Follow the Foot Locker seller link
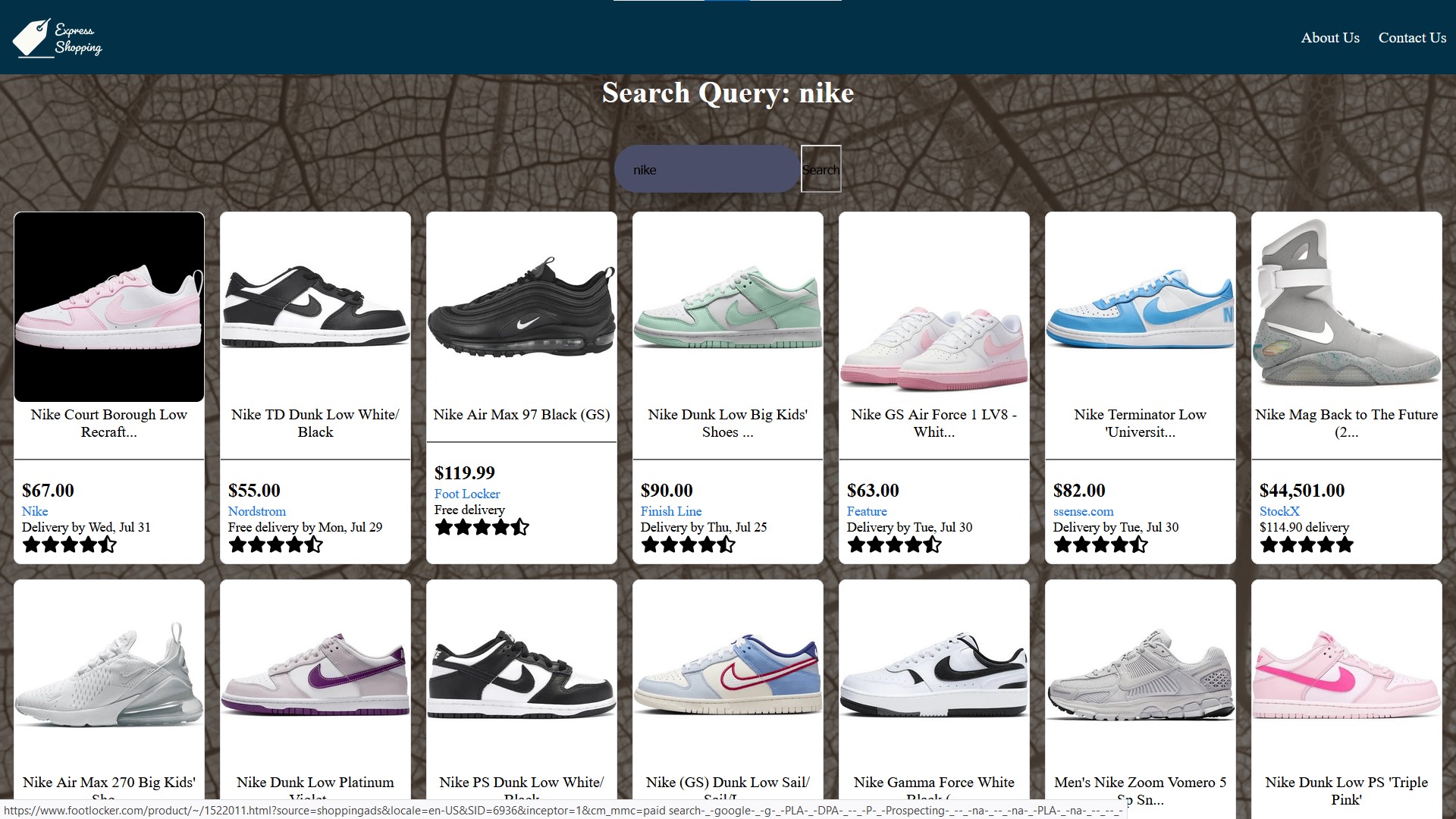The width and height of the screenshot is (1456, 819). pos(467,494)
